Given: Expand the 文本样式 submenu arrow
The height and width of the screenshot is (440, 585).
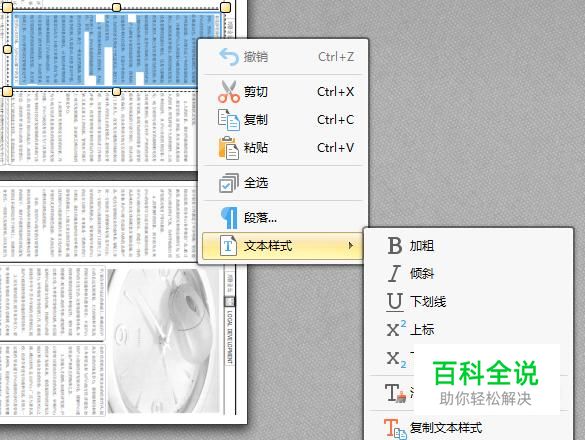Looking at the screenshot, I should click(350, 246).
